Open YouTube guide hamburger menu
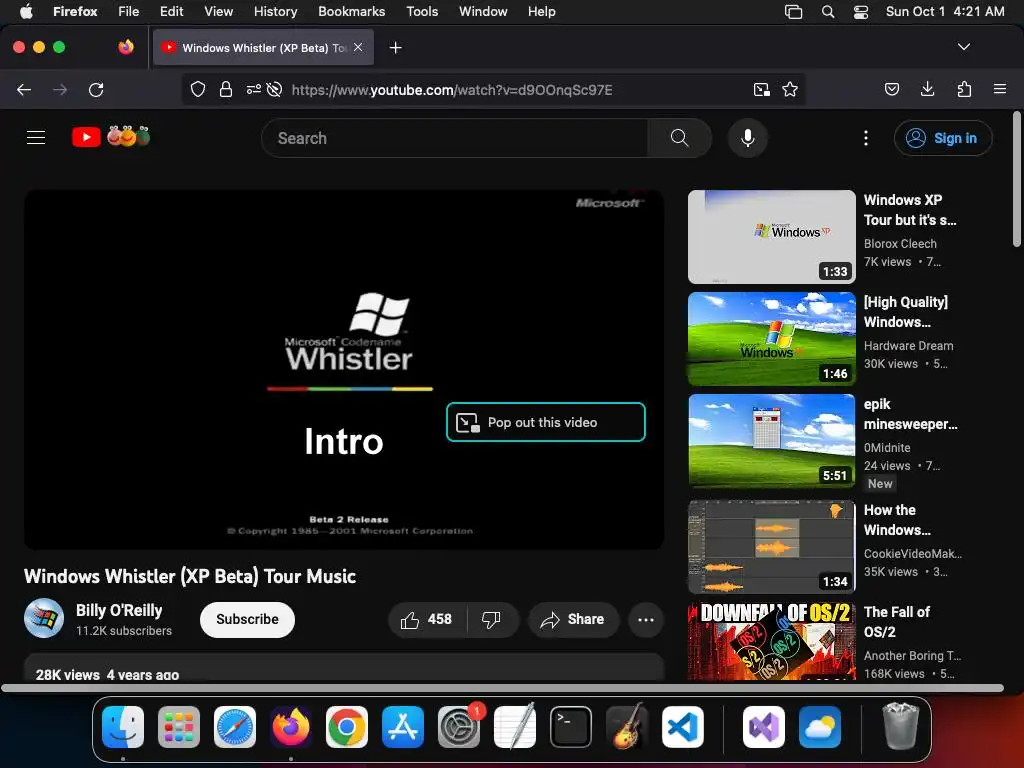 (x=36, y=138)
